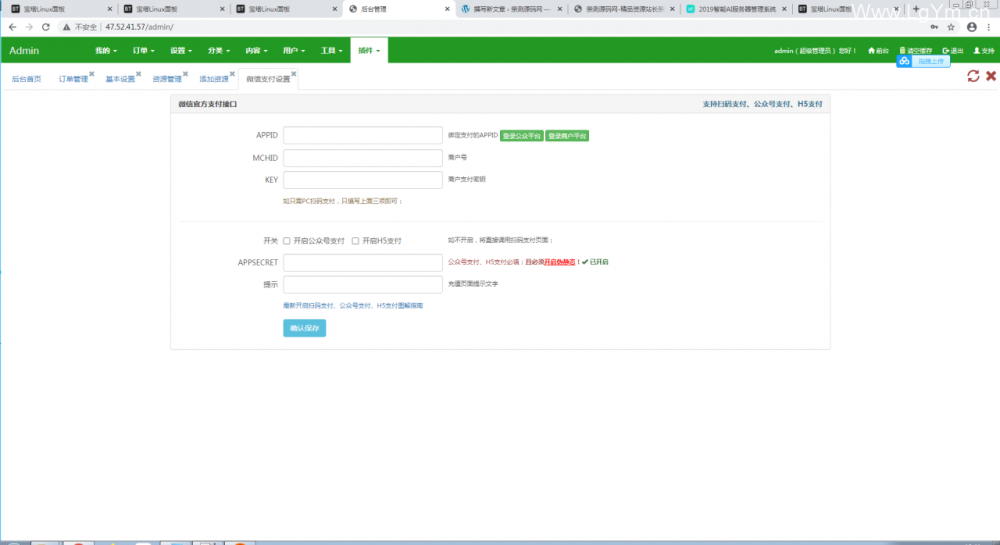Click in the APPSECRET input field
1000x545 pixels.
click(363, 263)
